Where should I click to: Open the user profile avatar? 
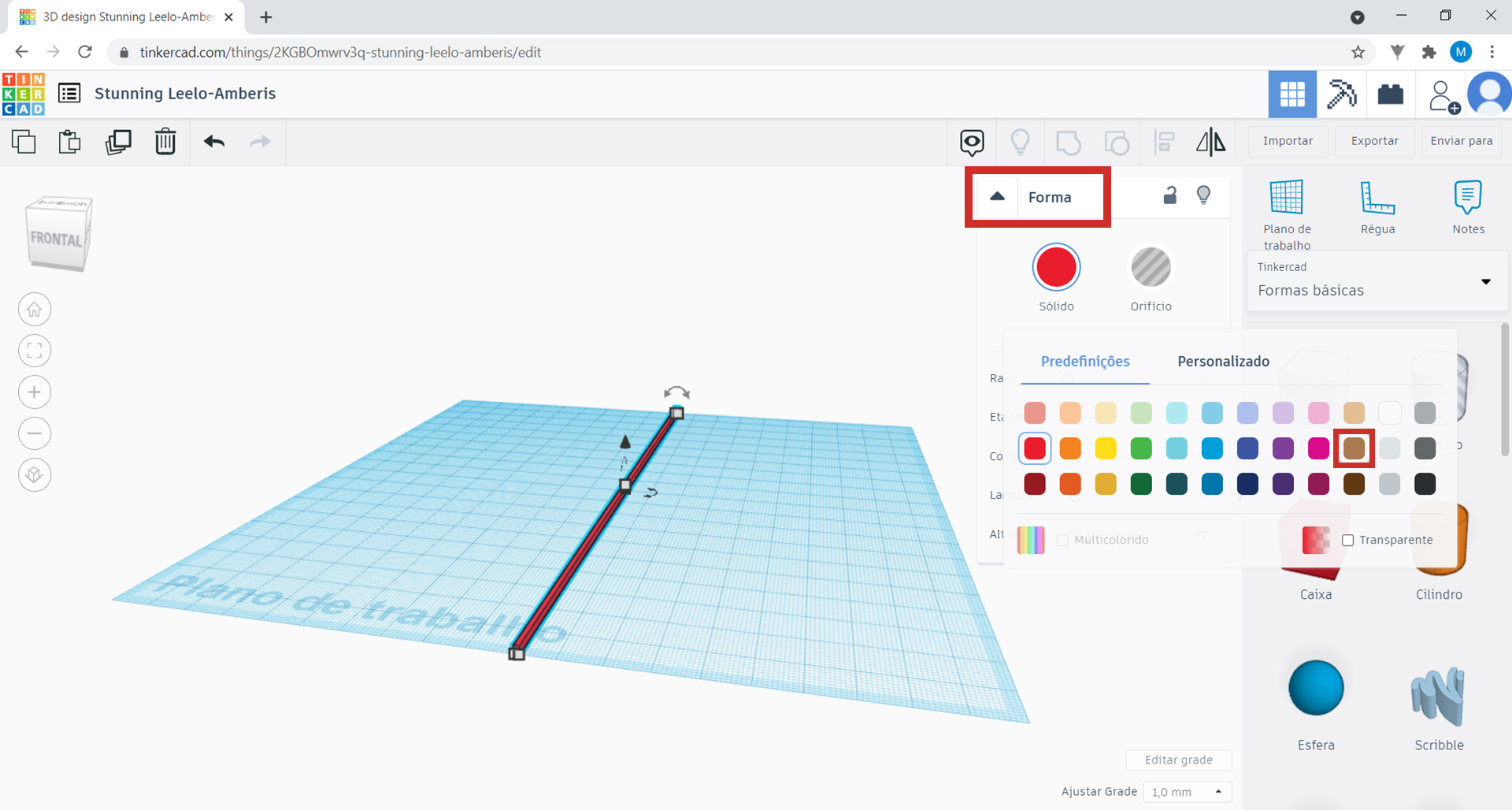tap(1489, 94)
